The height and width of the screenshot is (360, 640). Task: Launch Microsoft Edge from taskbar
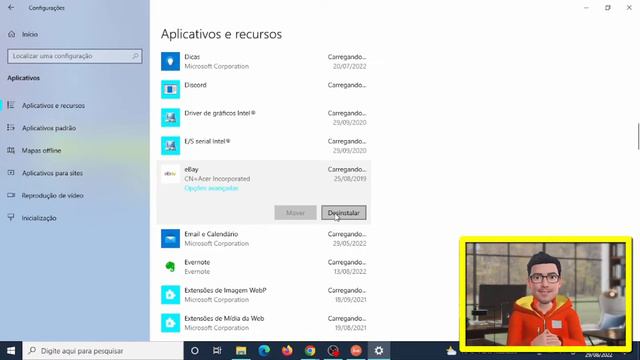[x=264, y=351]
